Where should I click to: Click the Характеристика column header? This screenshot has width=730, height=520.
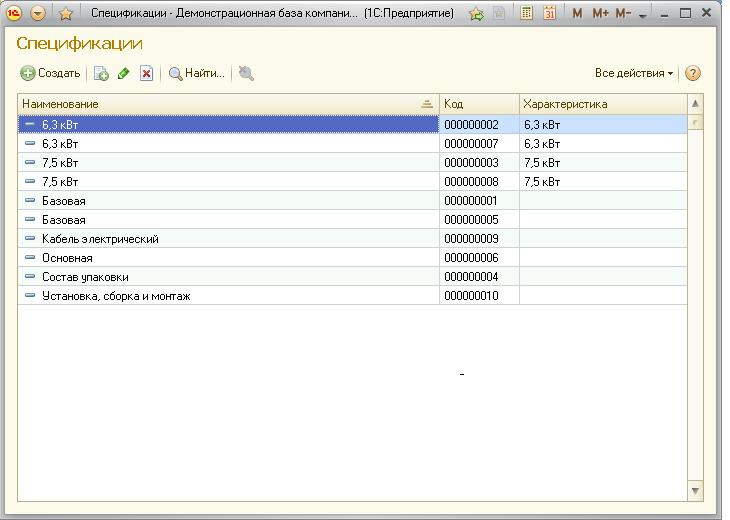pyautogui.click(x=600, y=104)
